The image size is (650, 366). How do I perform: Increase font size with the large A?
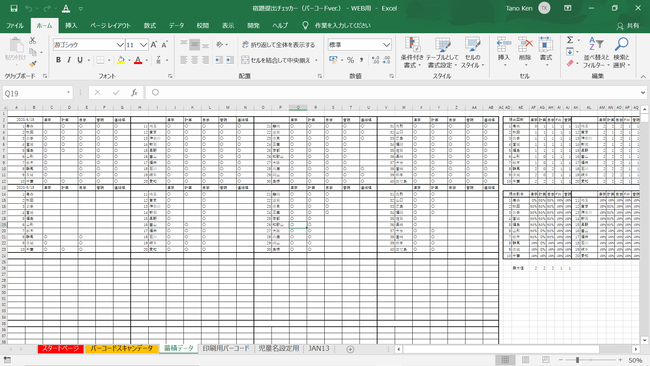tap(154, 45)
